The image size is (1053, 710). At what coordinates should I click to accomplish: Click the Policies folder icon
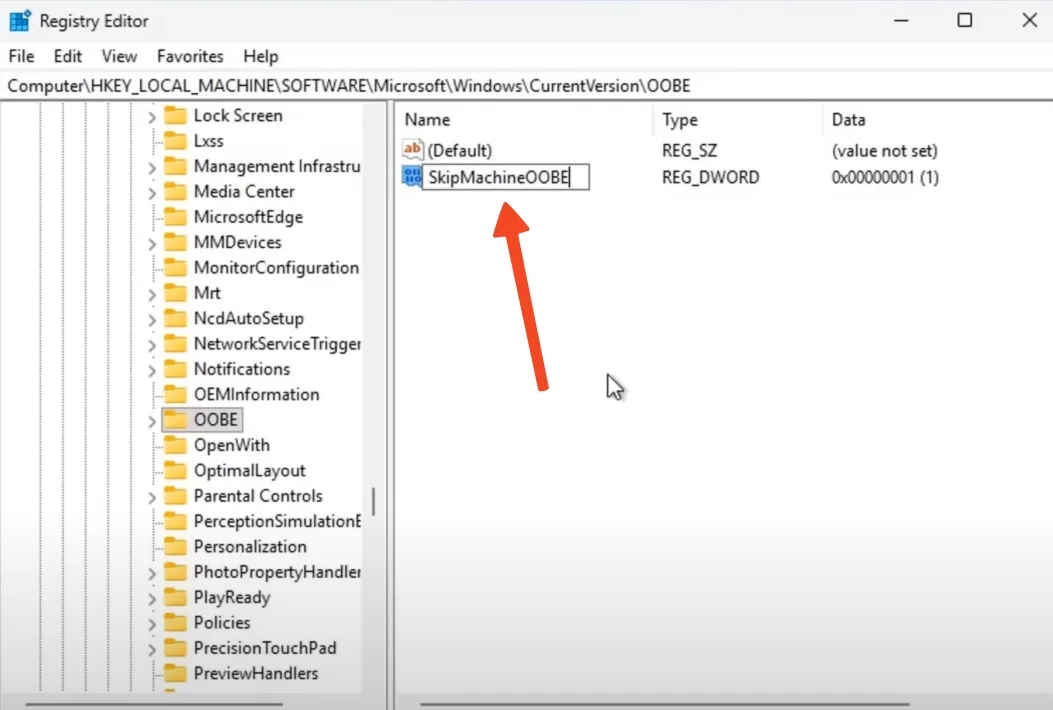pos(176,623)
